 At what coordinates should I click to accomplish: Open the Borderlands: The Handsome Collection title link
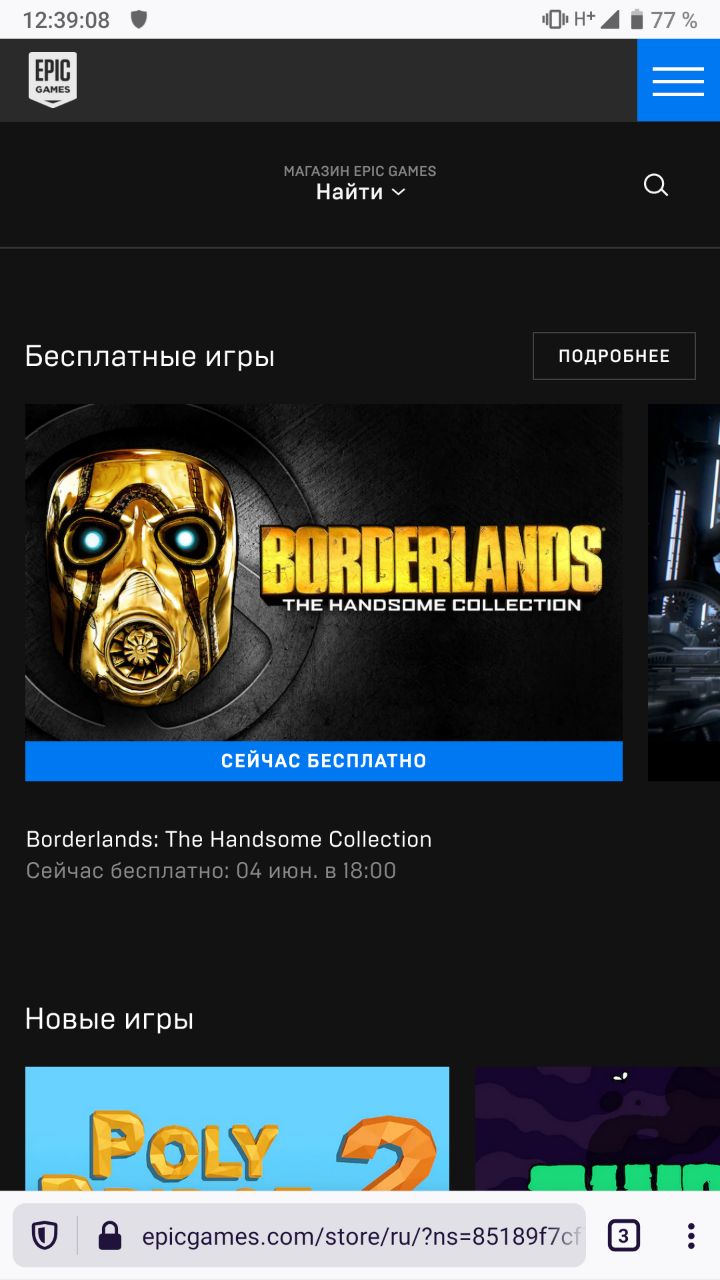[229, 839]
